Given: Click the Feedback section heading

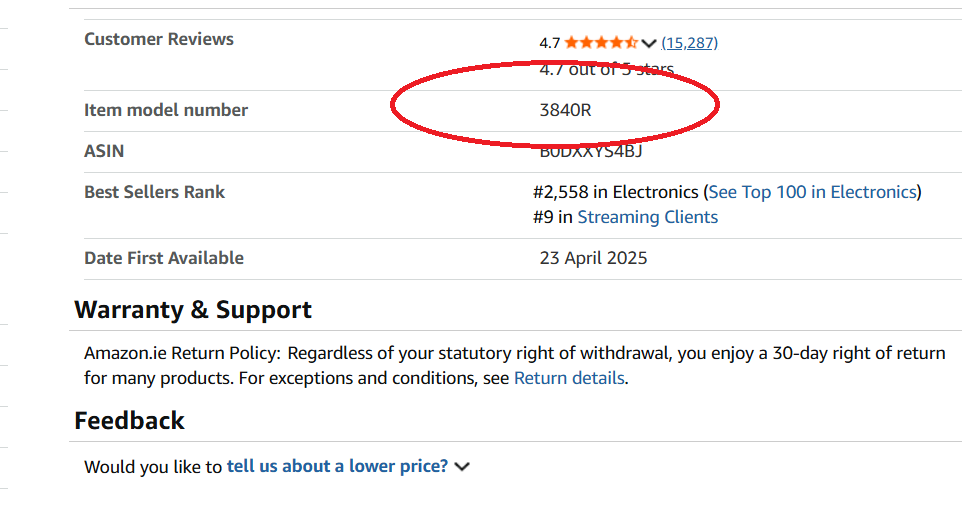Looking at the screenshot, I should (x=130, y=420).
